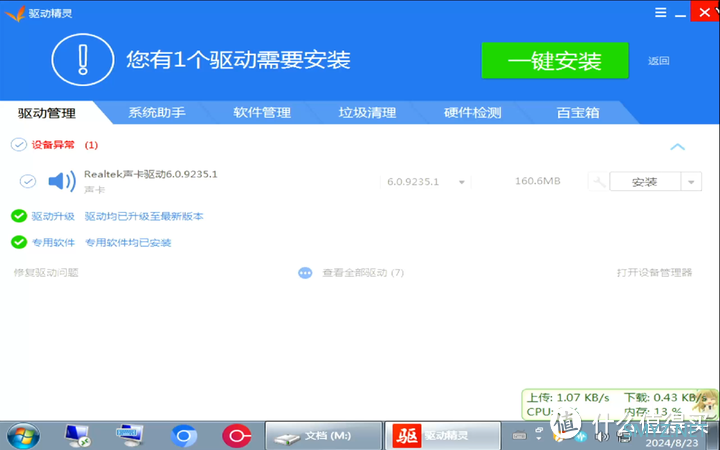Click 安装 for the Realtek driver
720x450 pixels.
pos(645,182)
